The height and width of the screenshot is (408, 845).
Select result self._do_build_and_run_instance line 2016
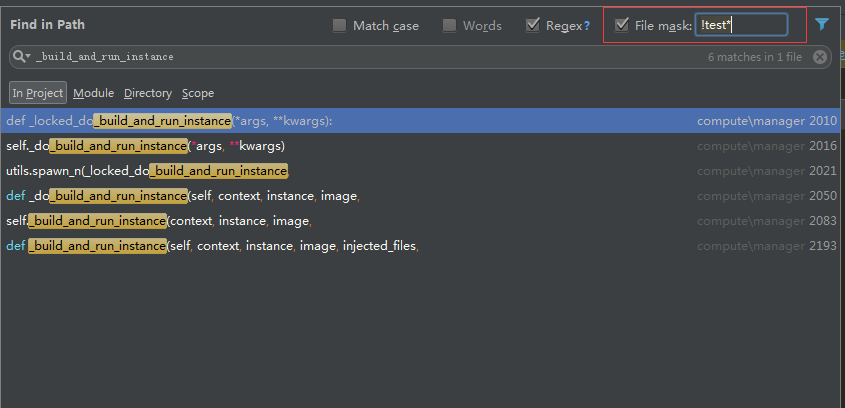point(300,146)
